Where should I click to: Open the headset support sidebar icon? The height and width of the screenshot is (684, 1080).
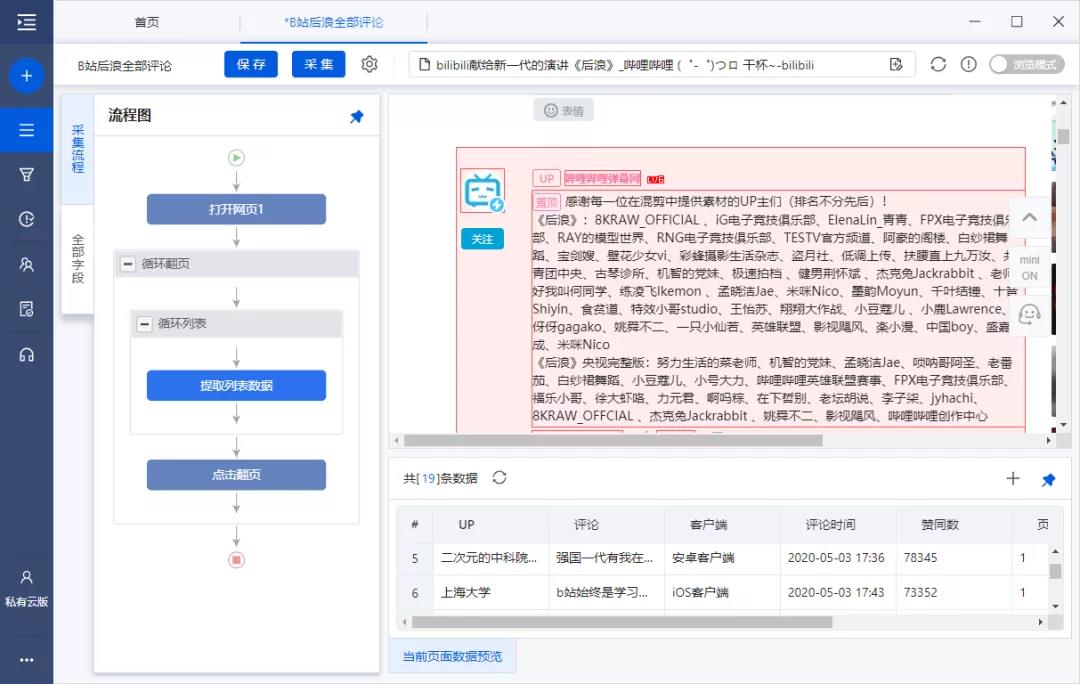coord(26,355)
